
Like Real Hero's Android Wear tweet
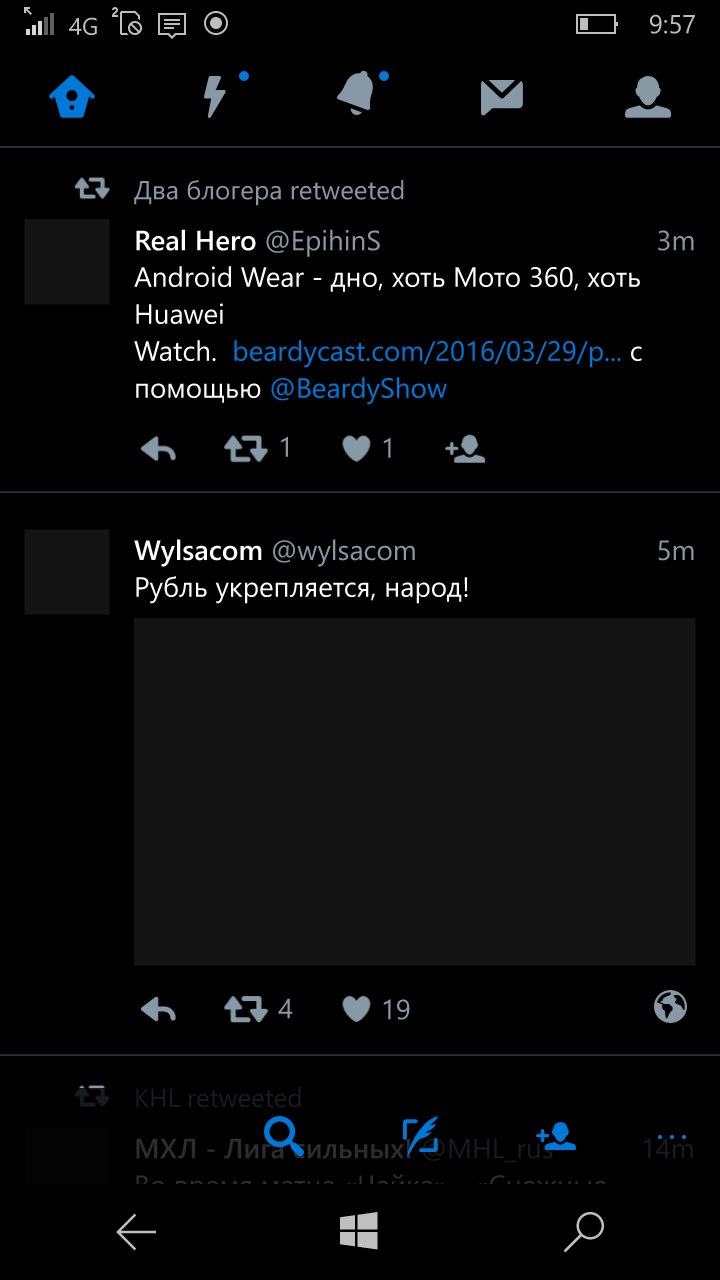(356, 449)
